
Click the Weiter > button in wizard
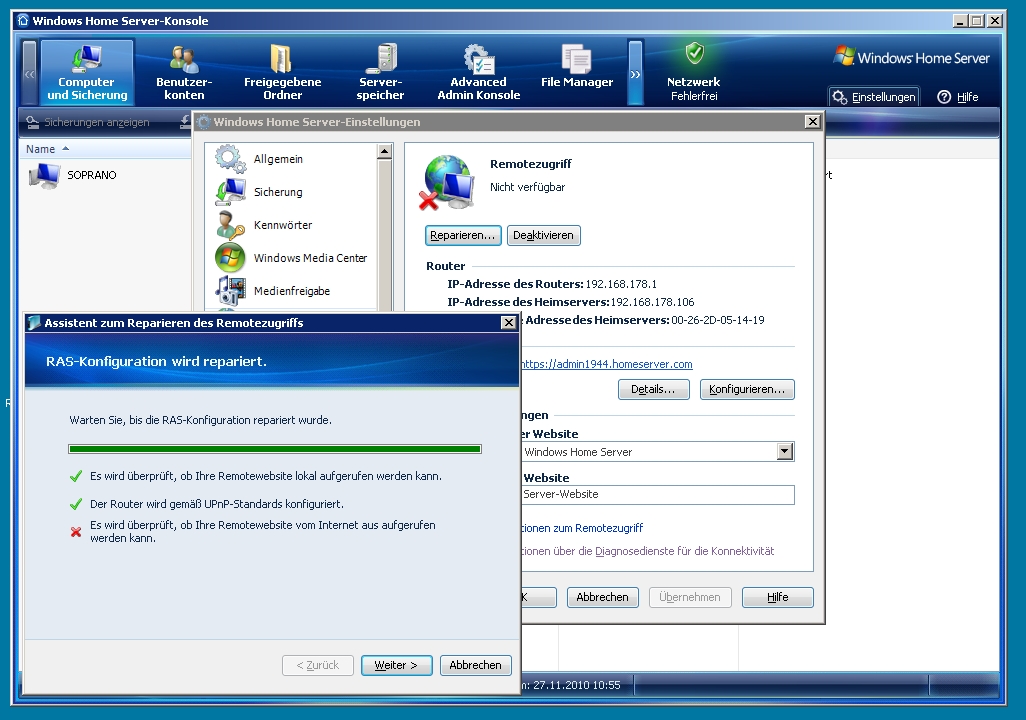pos(397,666)
